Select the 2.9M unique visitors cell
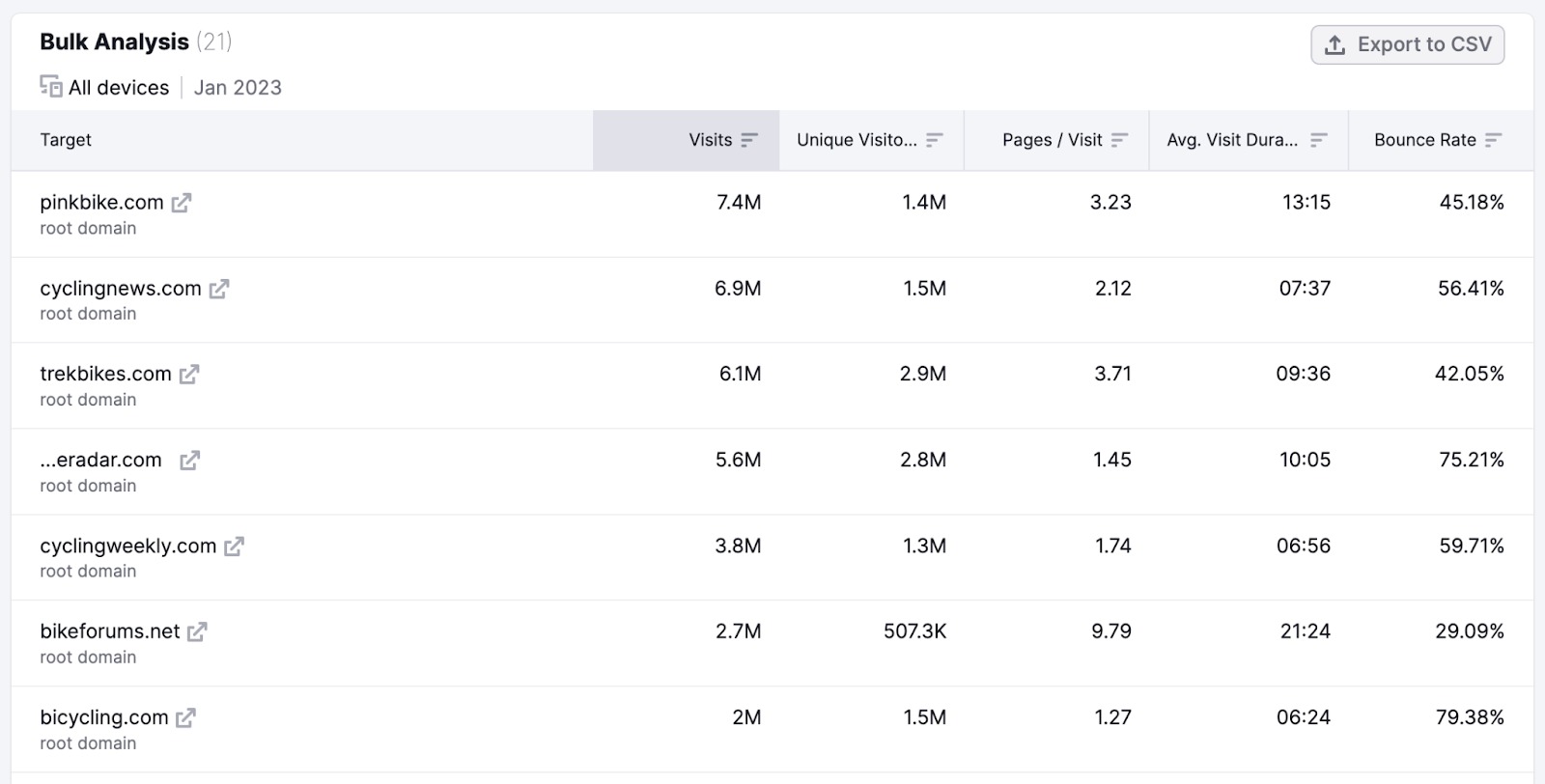The width and height of the screenshot is (1545, 784). coord(923,375)
